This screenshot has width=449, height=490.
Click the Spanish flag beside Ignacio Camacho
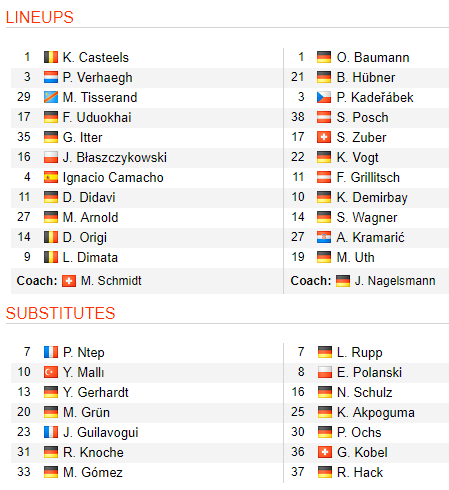point(51,177)
